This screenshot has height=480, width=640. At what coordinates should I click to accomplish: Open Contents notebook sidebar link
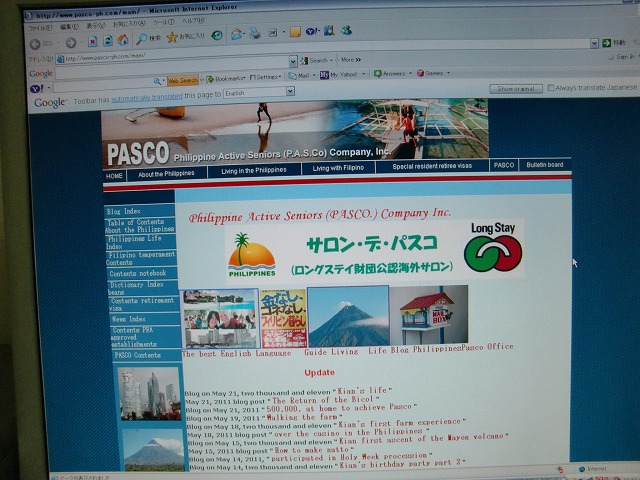pyautogui.click(x=138, y=273)
